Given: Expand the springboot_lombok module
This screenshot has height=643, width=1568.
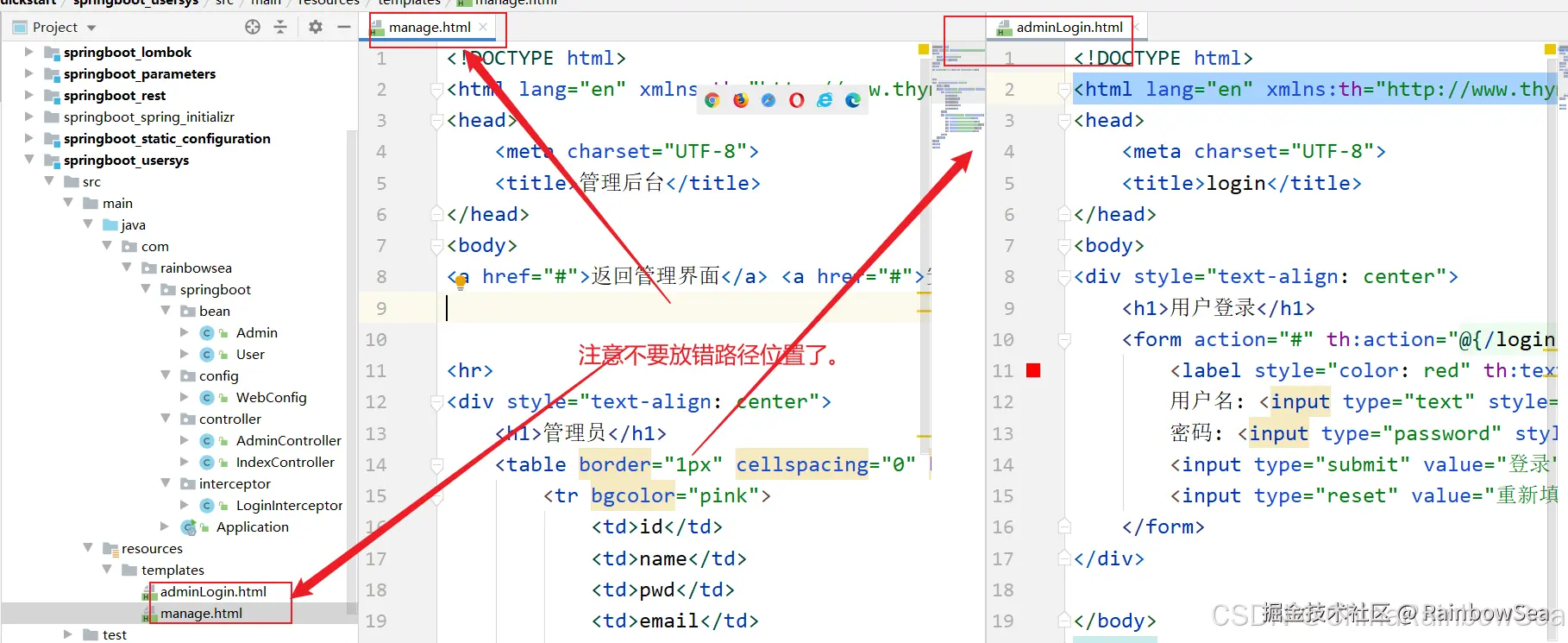Looking at the screenshot, I should tap(29, 52).
